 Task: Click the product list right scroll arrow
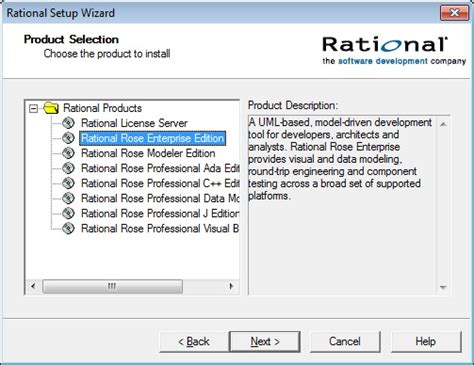click(231, 286)
